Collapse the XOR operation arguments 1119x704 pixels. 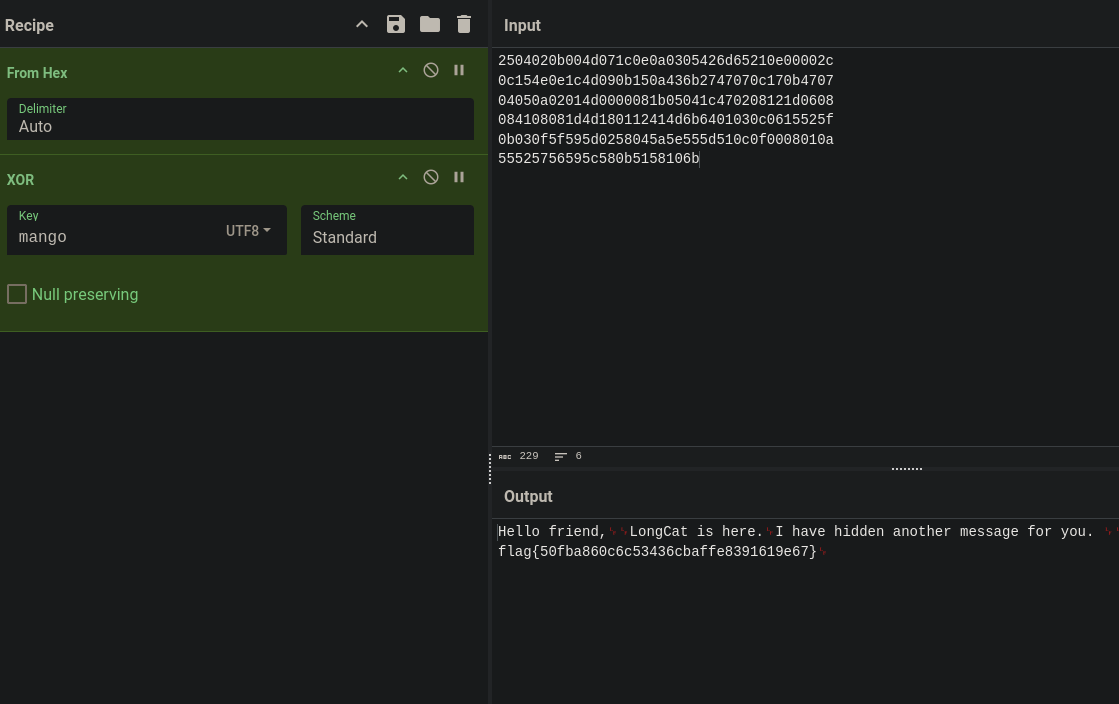click(402, 177)
